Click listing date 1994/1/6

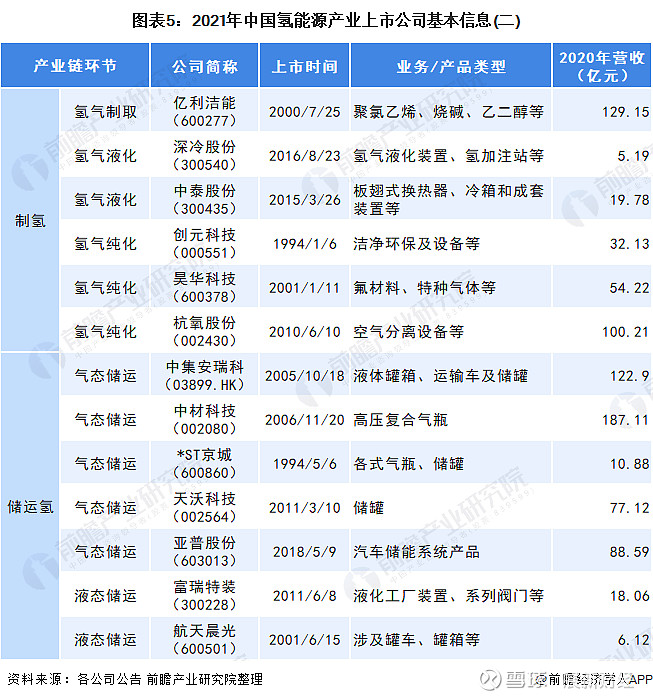[304, 244]
